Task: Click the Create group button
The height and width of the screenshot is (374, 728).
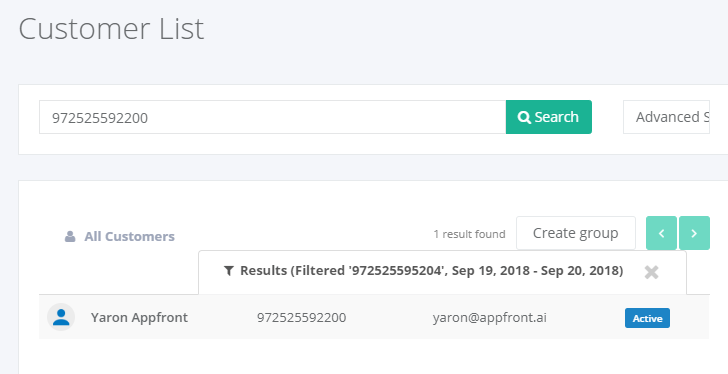Action: tap(576, 233)
